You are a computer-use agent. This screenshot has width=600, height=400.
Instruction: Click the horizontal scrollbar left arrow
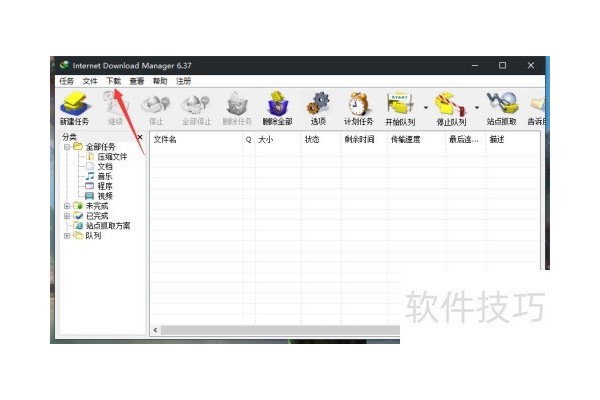(155, 330)
